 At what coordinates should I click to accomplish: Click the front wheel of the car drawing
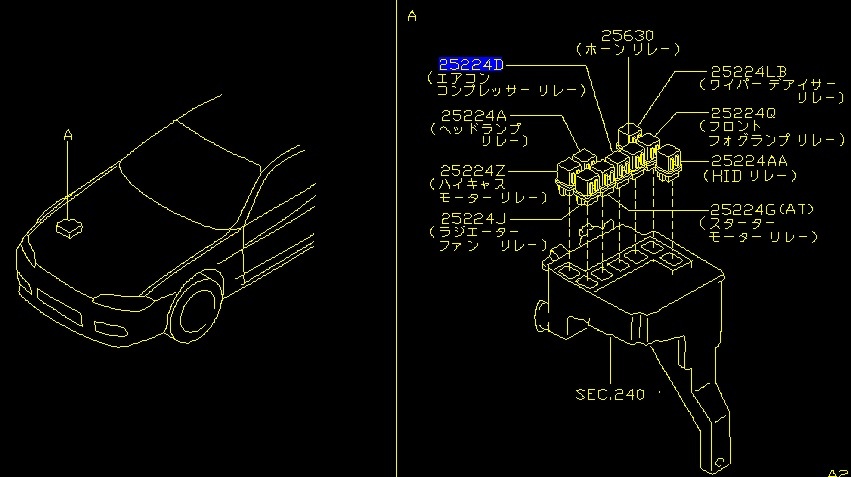click(195, 311)
